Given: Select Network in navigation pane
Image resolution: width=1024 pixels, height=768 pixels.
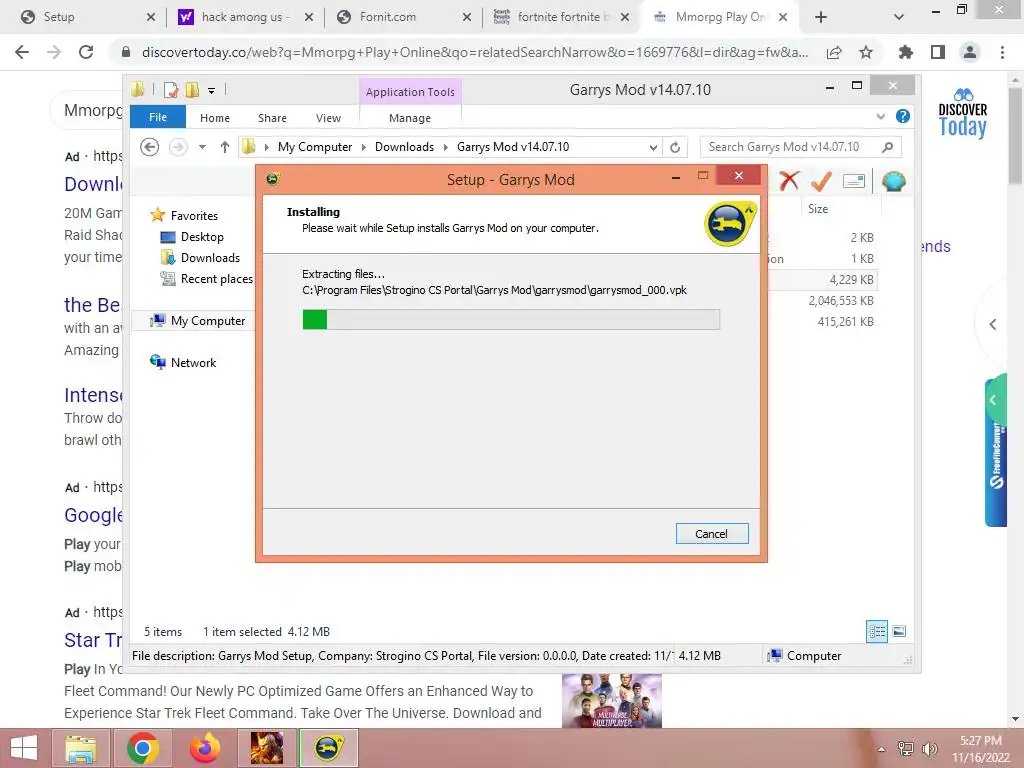Looking at the screenshot, I should [x=193, y=362].
